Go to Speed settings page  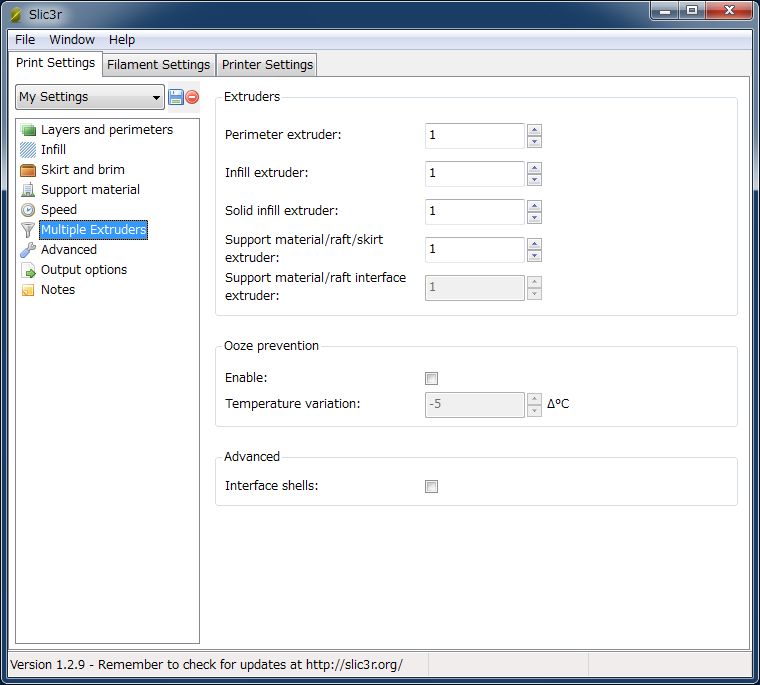tap(59, 210)
